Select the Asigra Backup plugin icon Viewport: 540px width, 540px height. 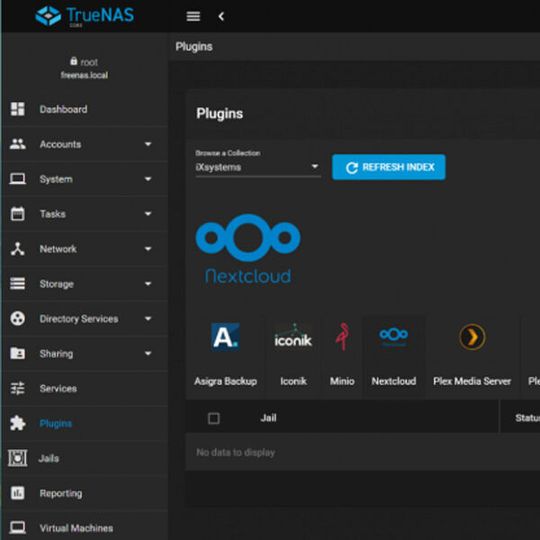pos(225,337)
